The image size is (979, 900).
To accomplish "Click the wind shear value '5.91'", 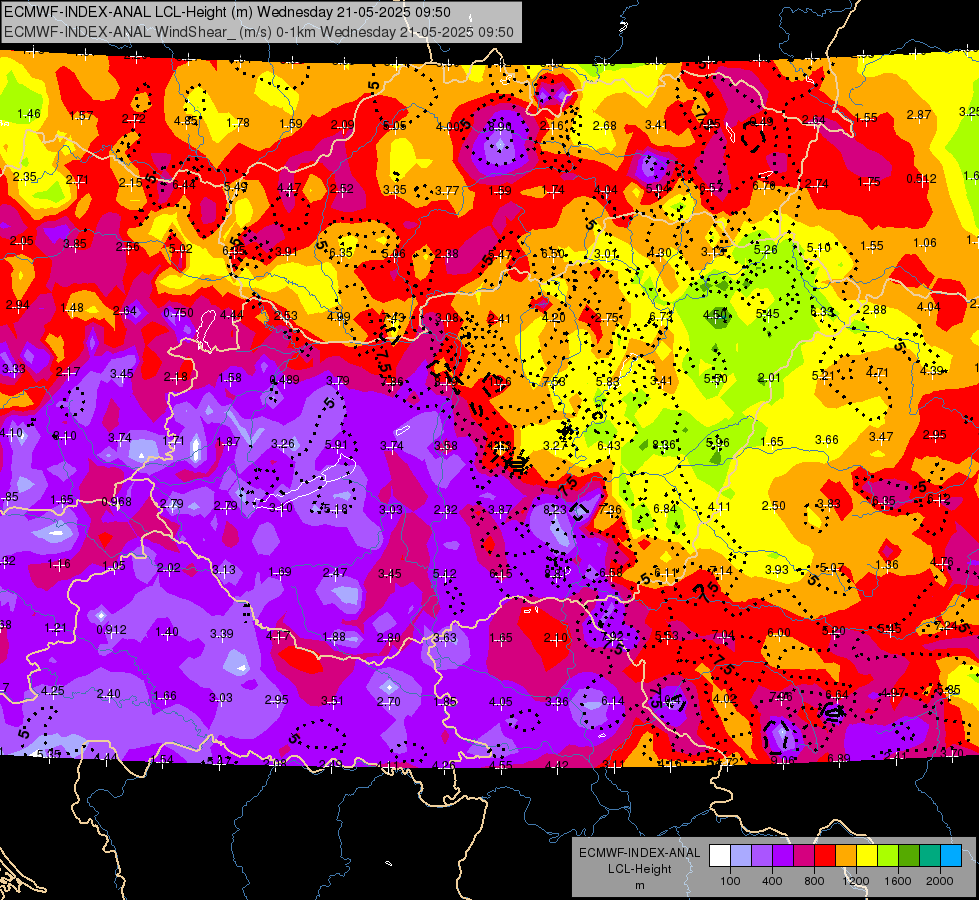I will [x=336, y=445].
